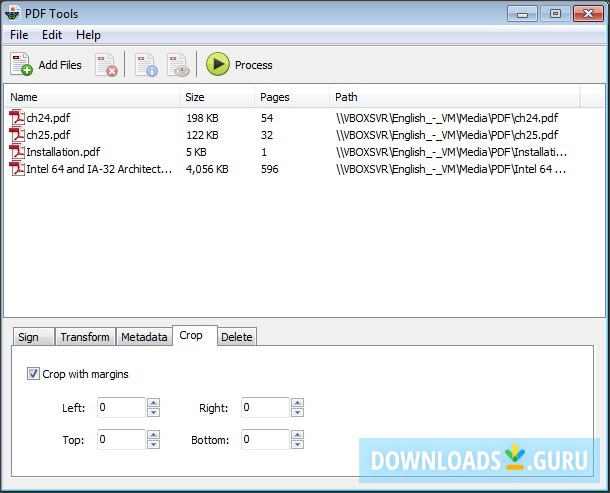Sort list by the Name column header
610x493 pixels.
tap(92, 97)
